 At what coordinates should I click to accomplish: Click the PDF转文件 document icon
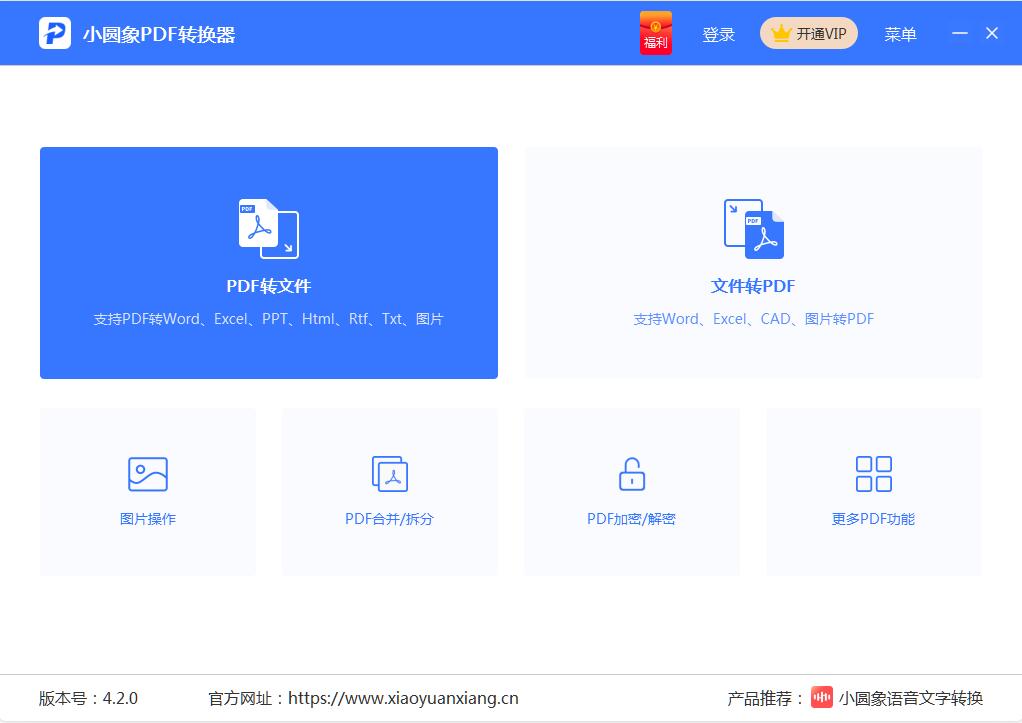click(x=269, y=228)
